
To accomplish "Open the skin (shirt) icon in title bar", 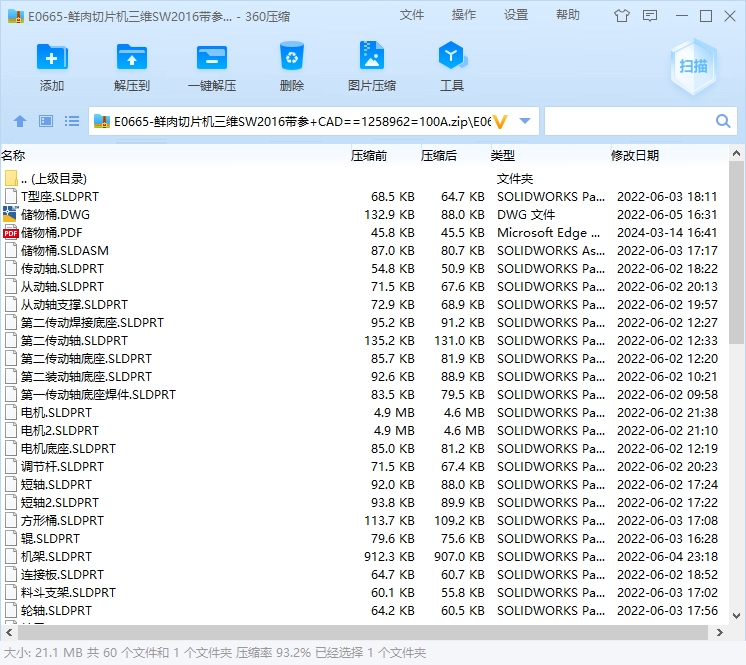I will click(621, 16).
